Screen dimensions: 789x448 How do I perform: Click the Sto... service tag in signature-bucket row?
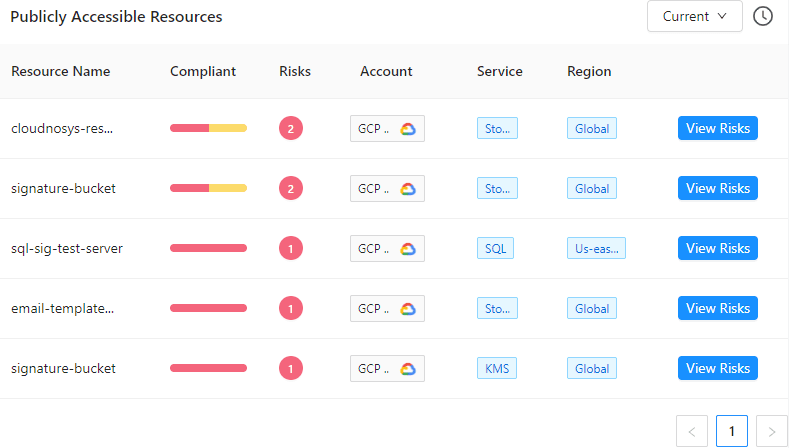[497, 188]
